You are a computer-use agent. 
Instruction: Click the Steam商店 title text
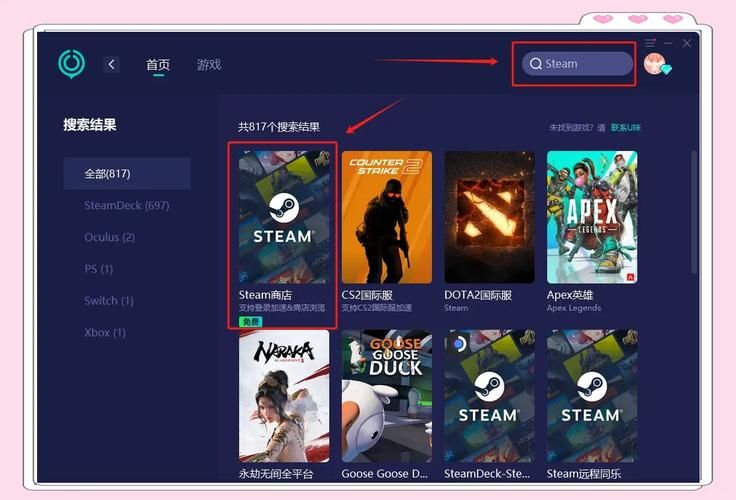click(265, 295)
